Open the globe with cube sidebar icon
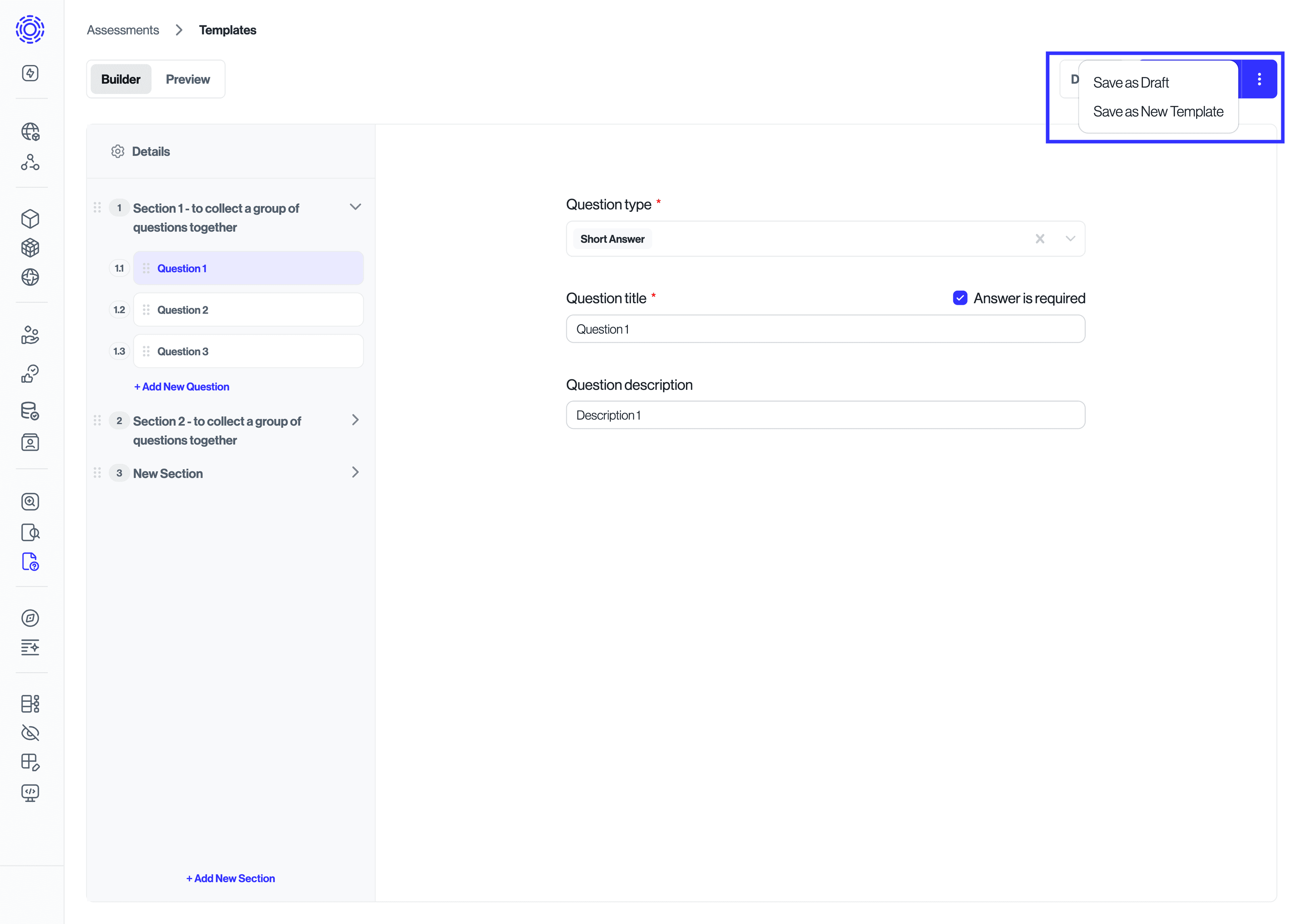Viewport: 1299px width, 924px height. (x=30, y=131)
